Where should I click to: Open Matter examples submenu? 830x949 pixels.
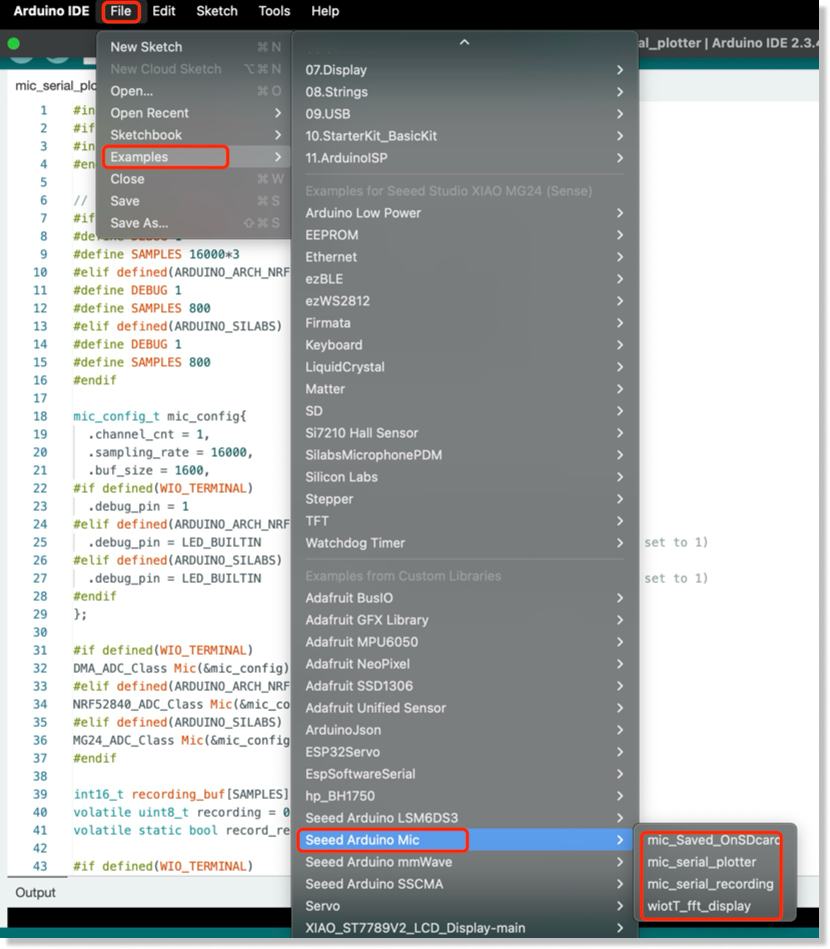pyautogui.click(x=464, y=389)
